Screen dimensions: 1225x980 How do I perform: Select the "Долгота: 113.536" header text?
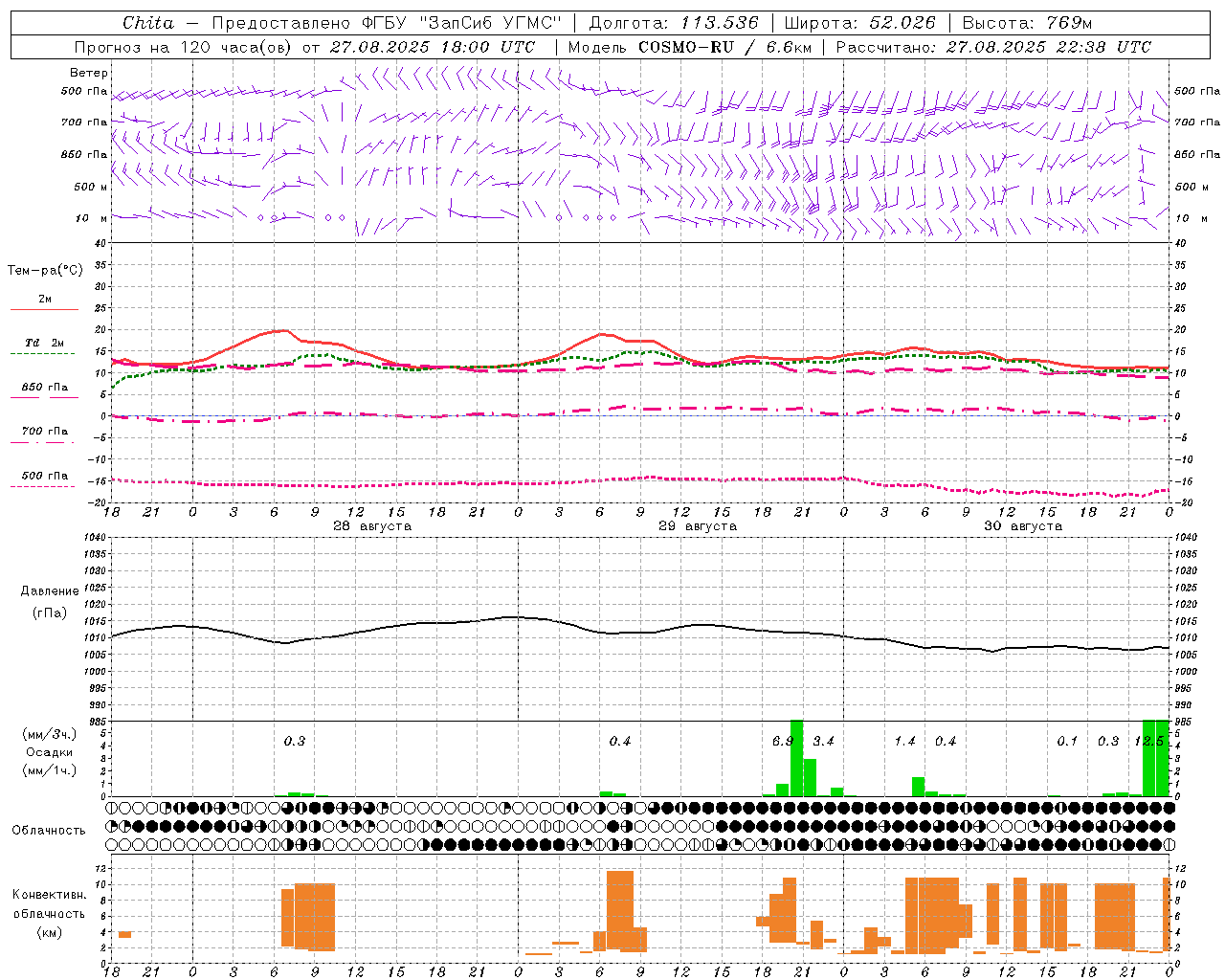point(674,23)
